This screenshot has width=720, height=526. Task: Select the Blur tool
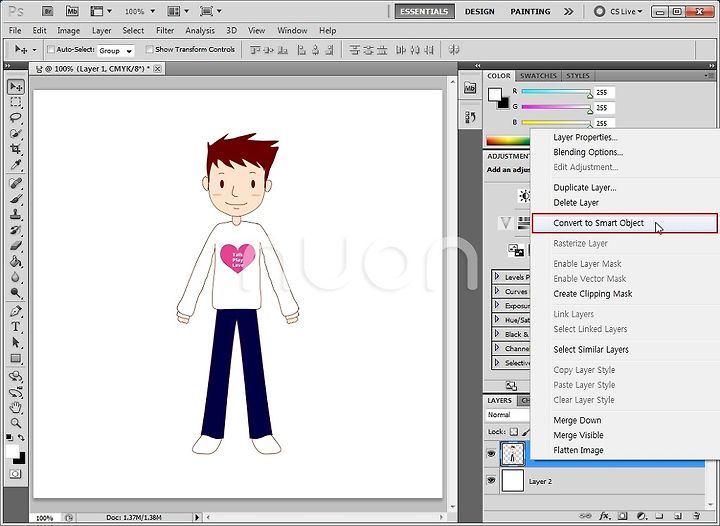(16, 277)
